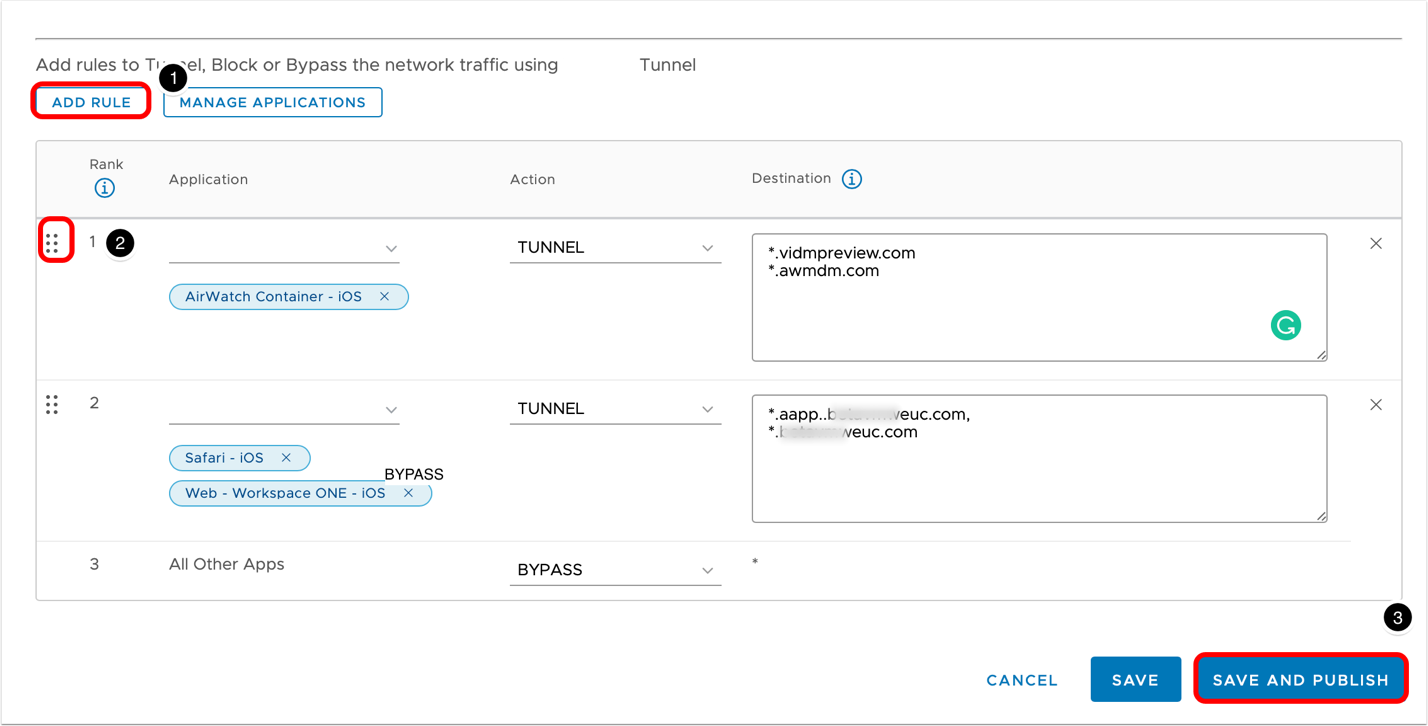Viewport: 1428px width, 726px height.
Task: Click the CANCEL link
Action: pos(1021,680)
